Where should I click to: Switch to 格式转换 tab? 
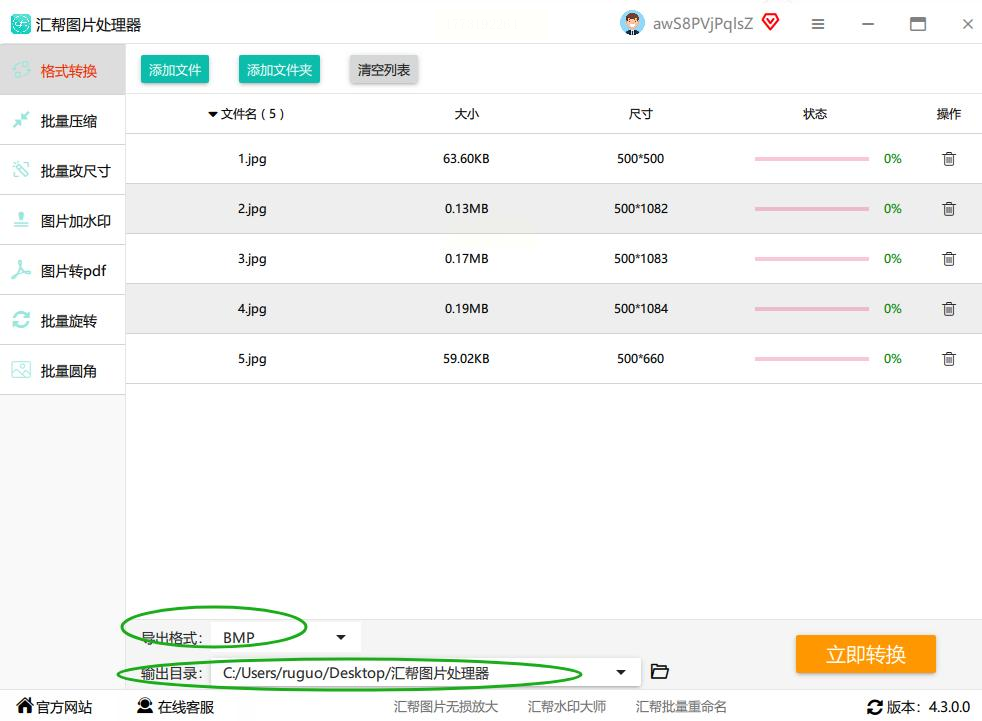click(x=63, y=70)
